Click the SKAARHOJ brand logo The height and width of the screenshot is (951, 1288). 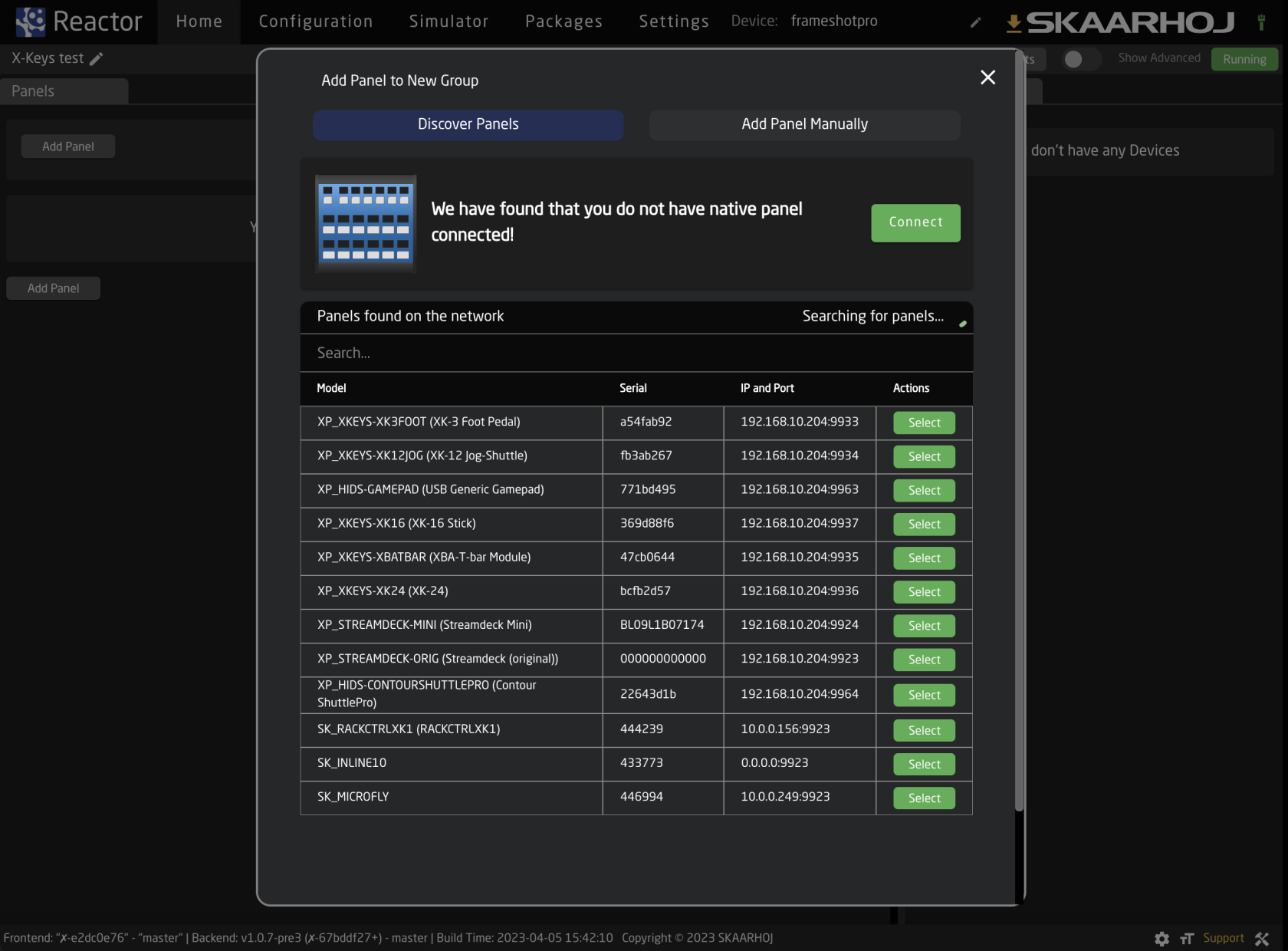pos(1131,23)
